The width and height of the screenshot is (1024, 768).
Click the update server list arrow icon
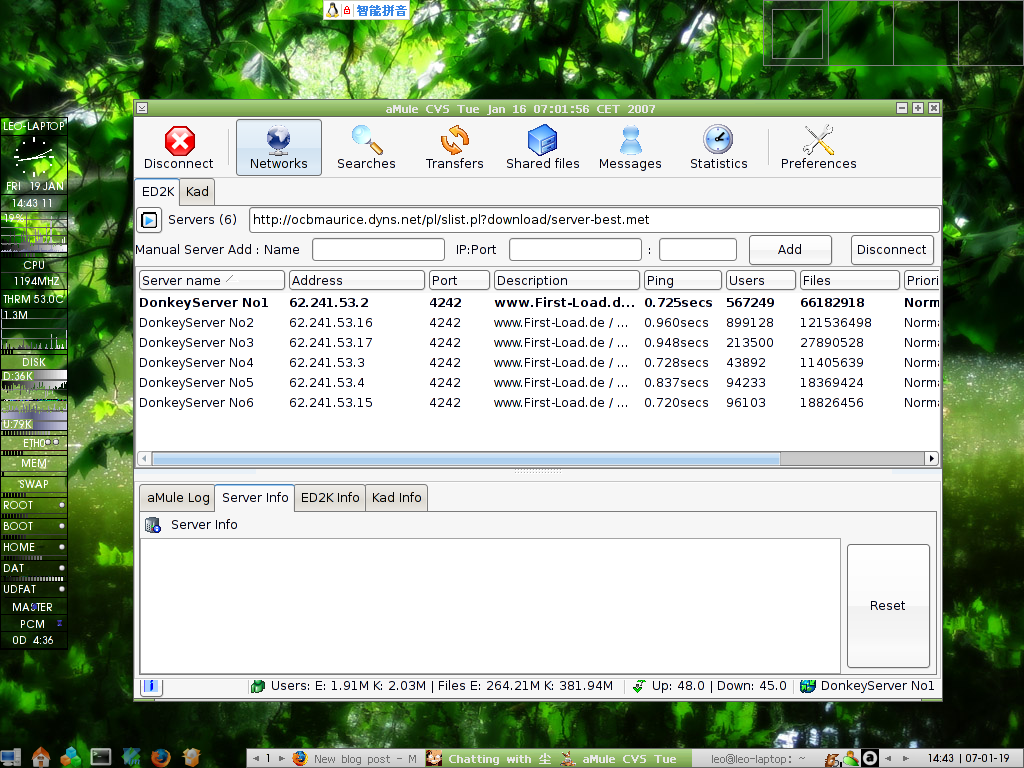(x=149, y=220)
